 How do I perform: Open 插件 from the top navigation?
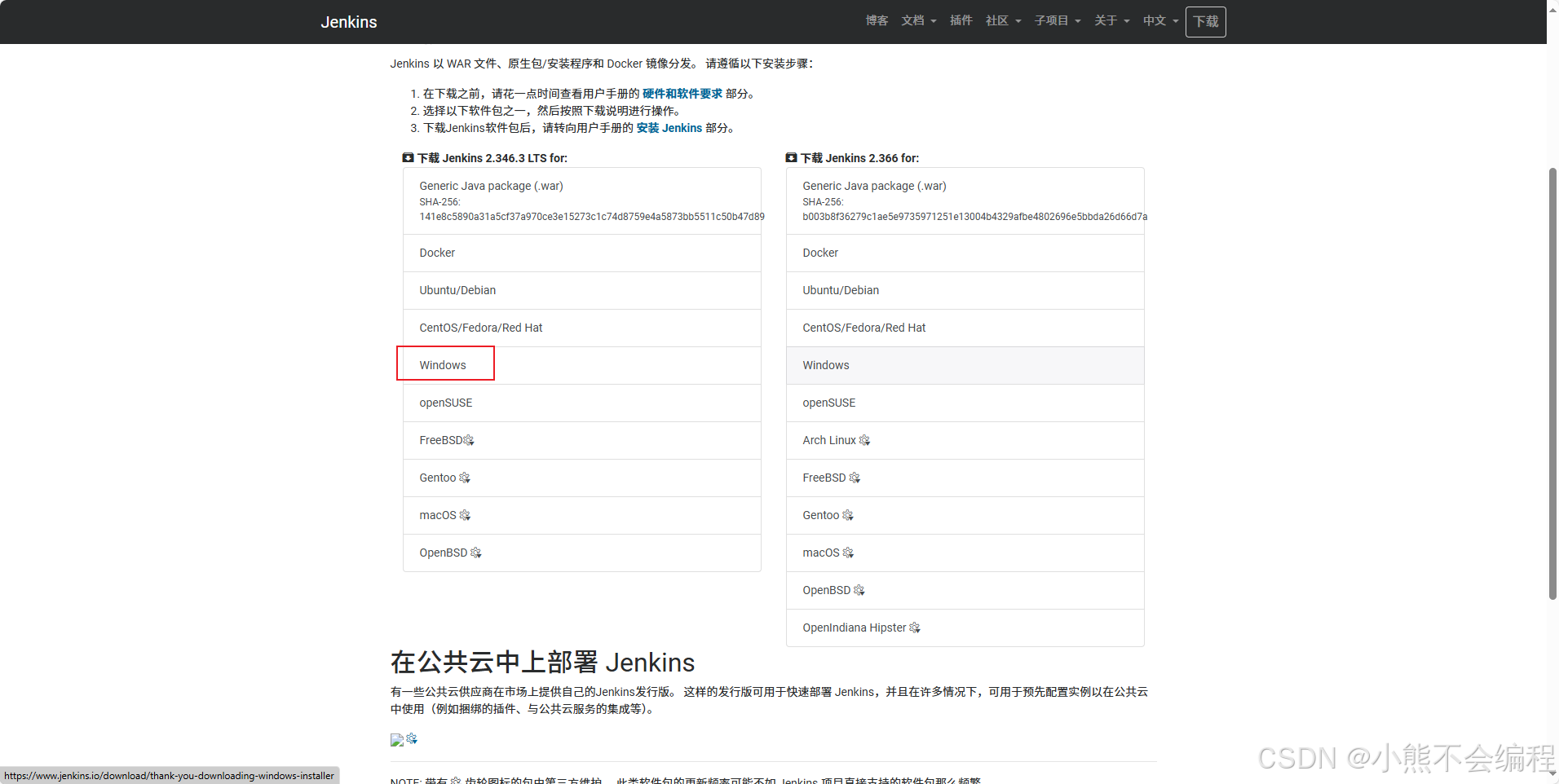click(961, 20)
